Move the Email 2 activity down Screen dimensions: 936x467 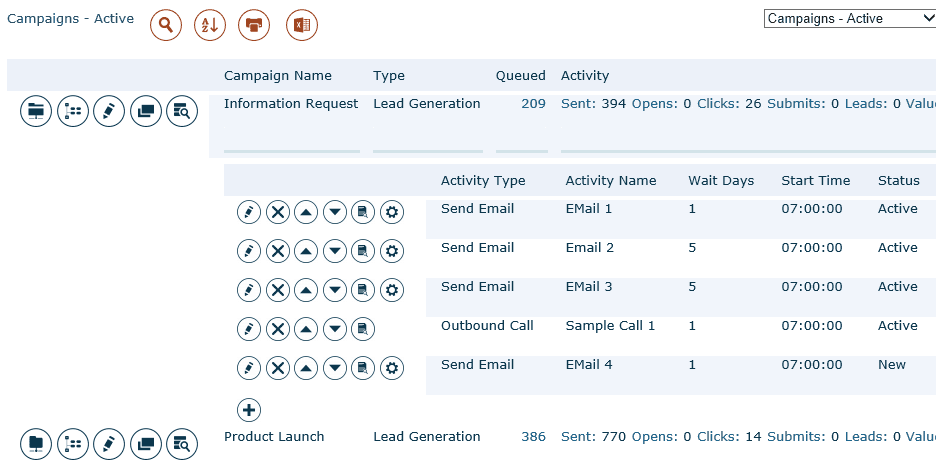tap(335, 251)
